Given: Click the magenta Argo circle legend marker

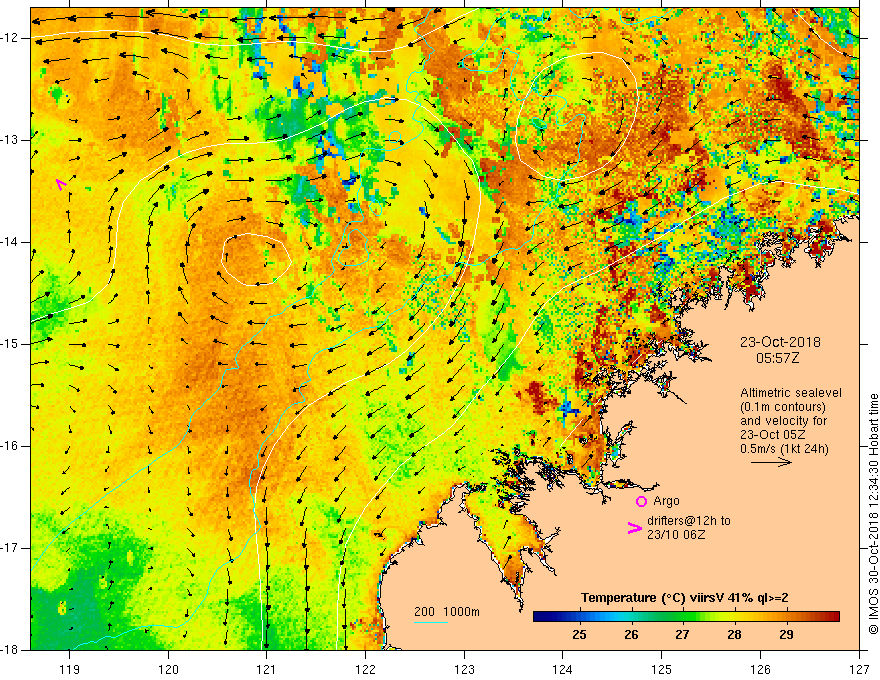Looking at the screenshot, I should pyautogui.click(x=641, y=501).
